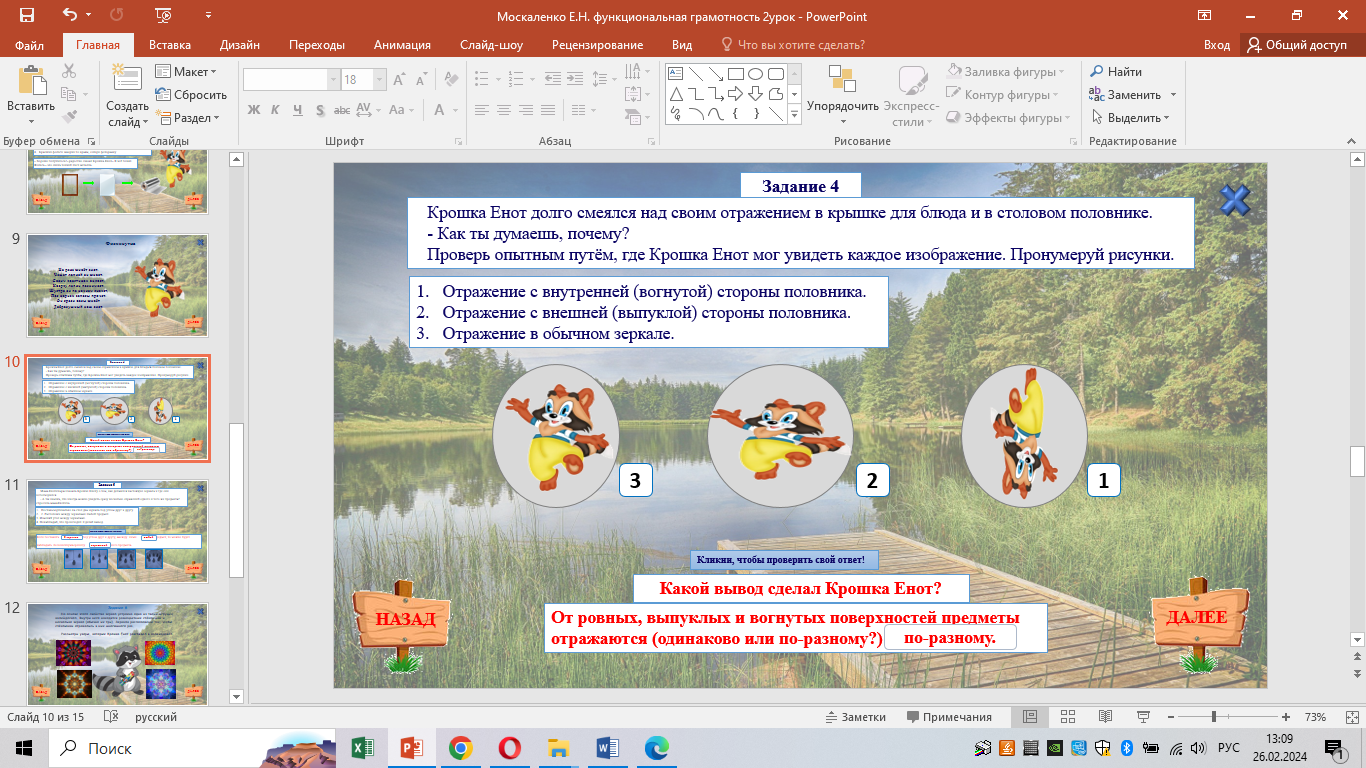Toggle Примечания comments pane

(949, 717)
